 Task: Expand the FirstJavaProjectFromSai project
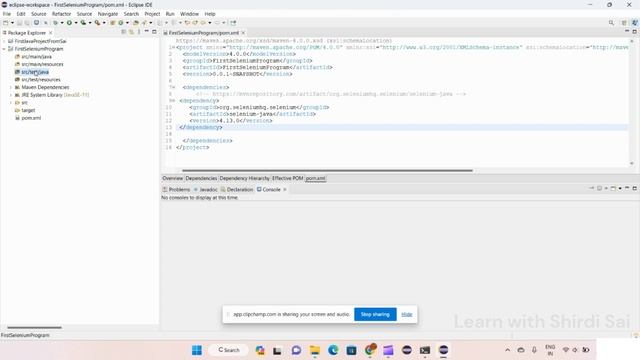4,41
